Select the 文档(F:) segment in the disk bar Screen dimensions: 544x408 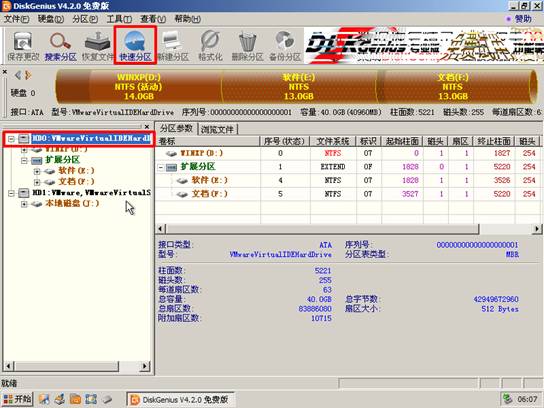coord(453,87)
